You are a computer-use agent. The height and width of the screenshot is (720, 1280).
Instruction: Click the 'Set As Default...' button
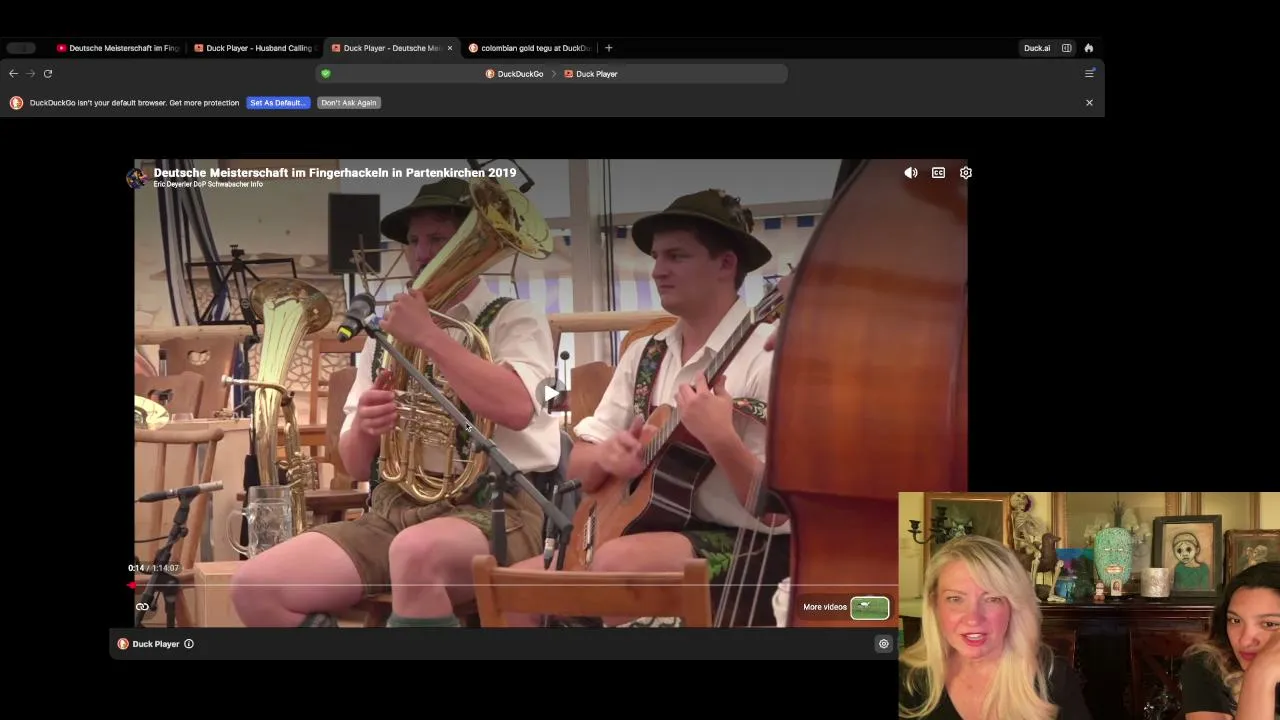point(278,103)
